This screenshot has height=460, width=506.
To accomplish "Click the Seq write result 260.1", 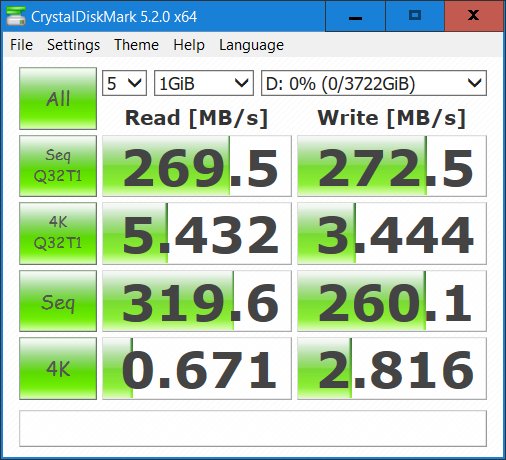I will (x=392, y=301).
